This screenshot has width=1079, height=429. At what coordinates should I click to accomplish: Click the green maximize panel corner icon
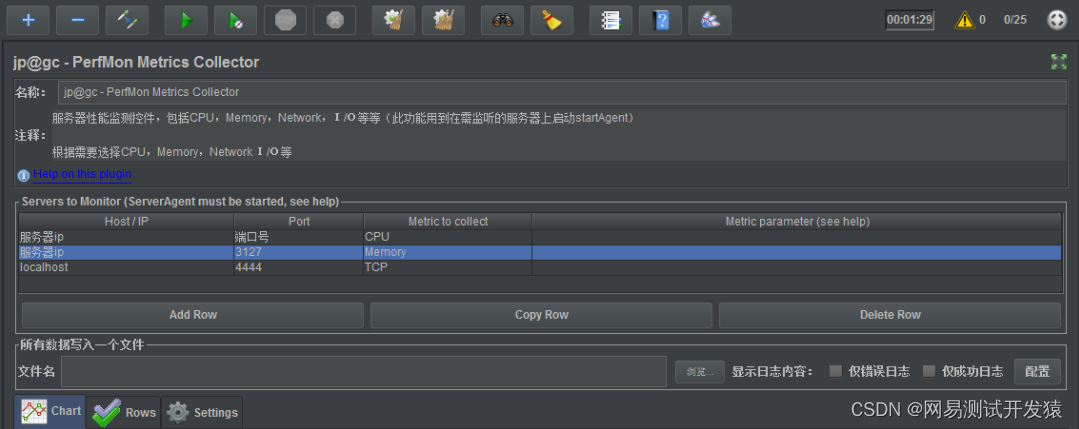point(1058,62)
